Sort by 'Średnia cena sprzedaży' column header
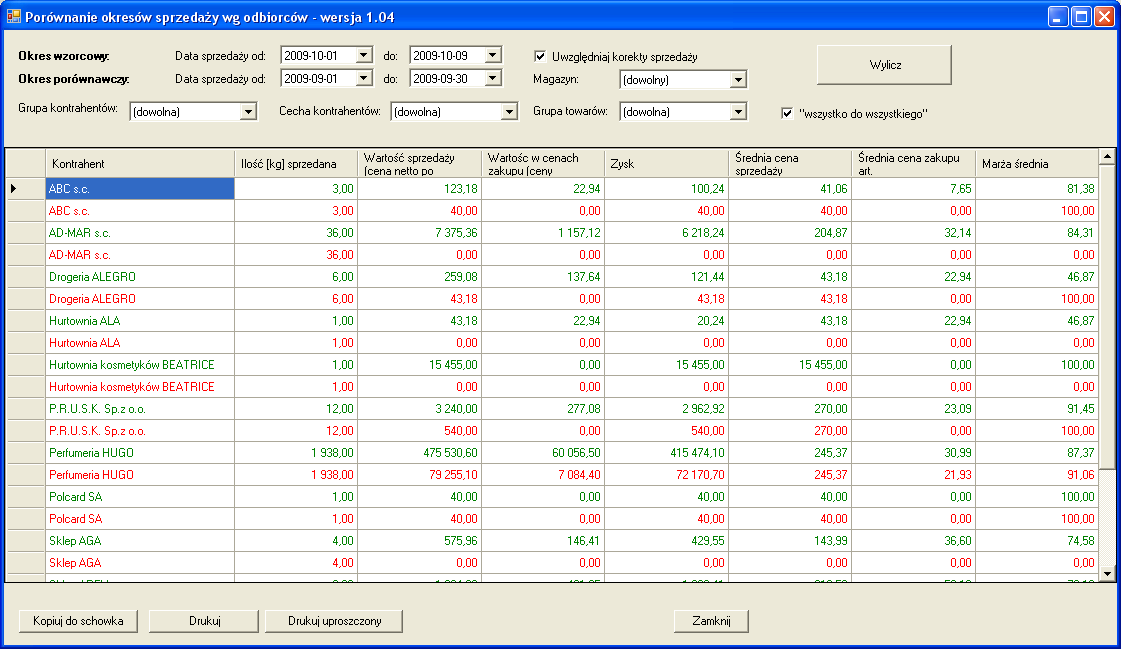 click(790, 164)
